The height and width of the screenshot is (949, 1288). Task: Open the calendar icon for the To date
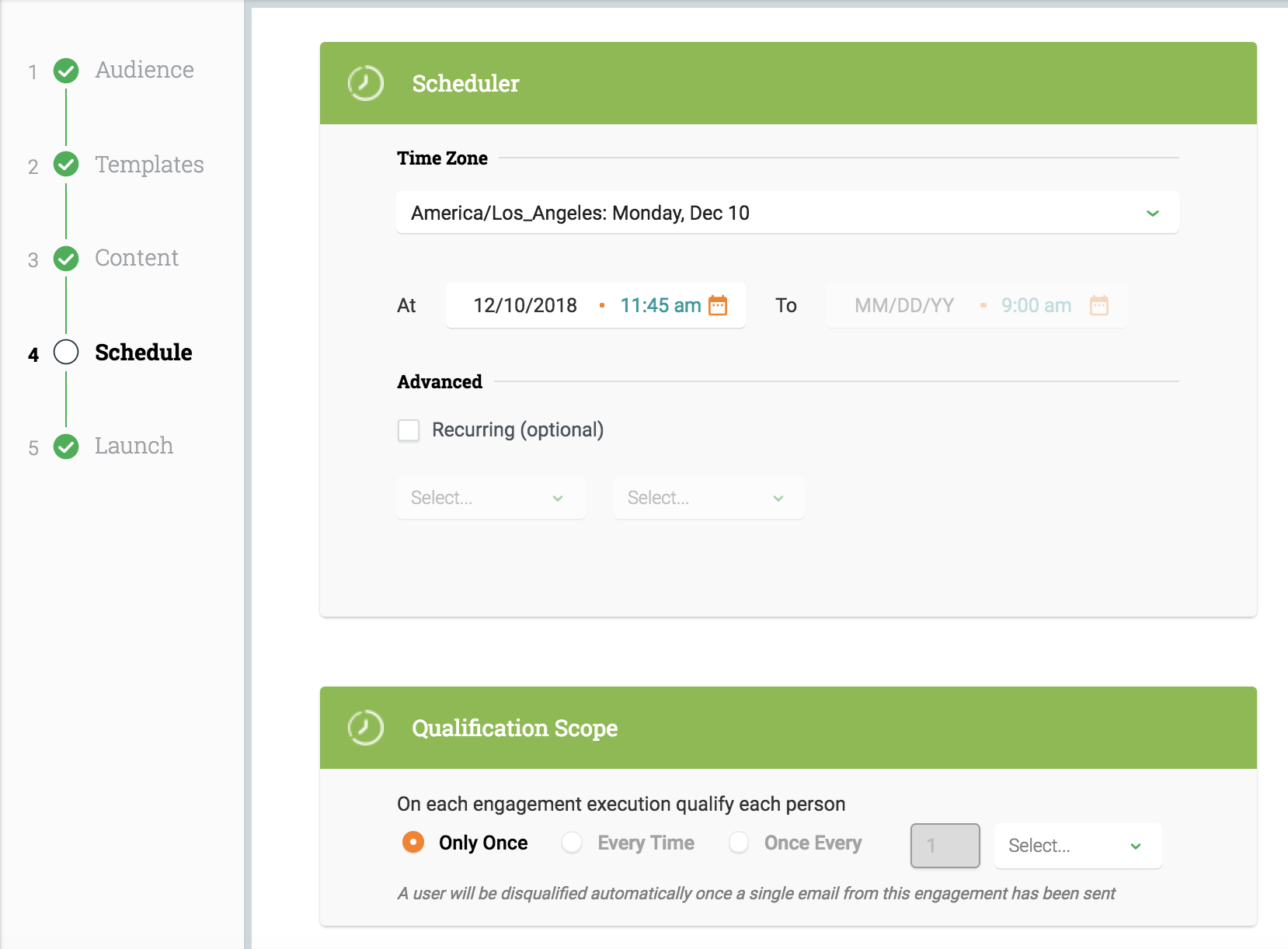(1098, 305)
